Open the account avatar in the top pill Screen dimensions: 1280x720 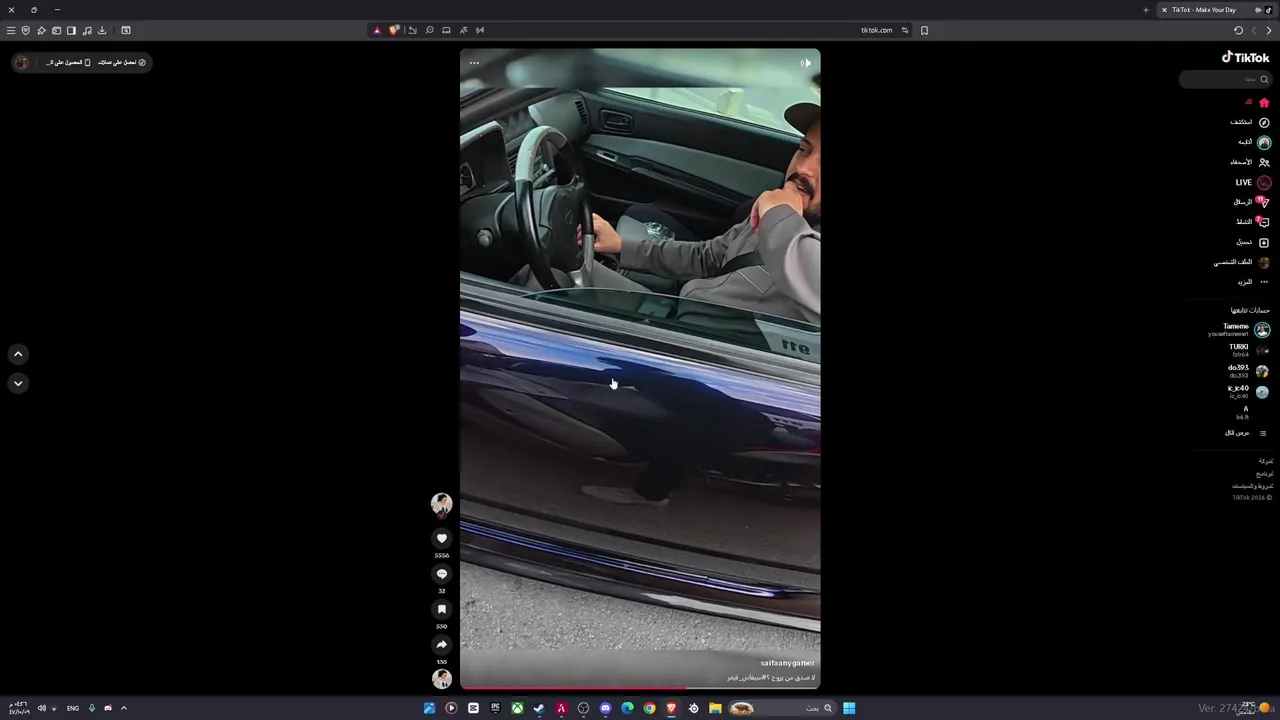[x=22, y=62]
